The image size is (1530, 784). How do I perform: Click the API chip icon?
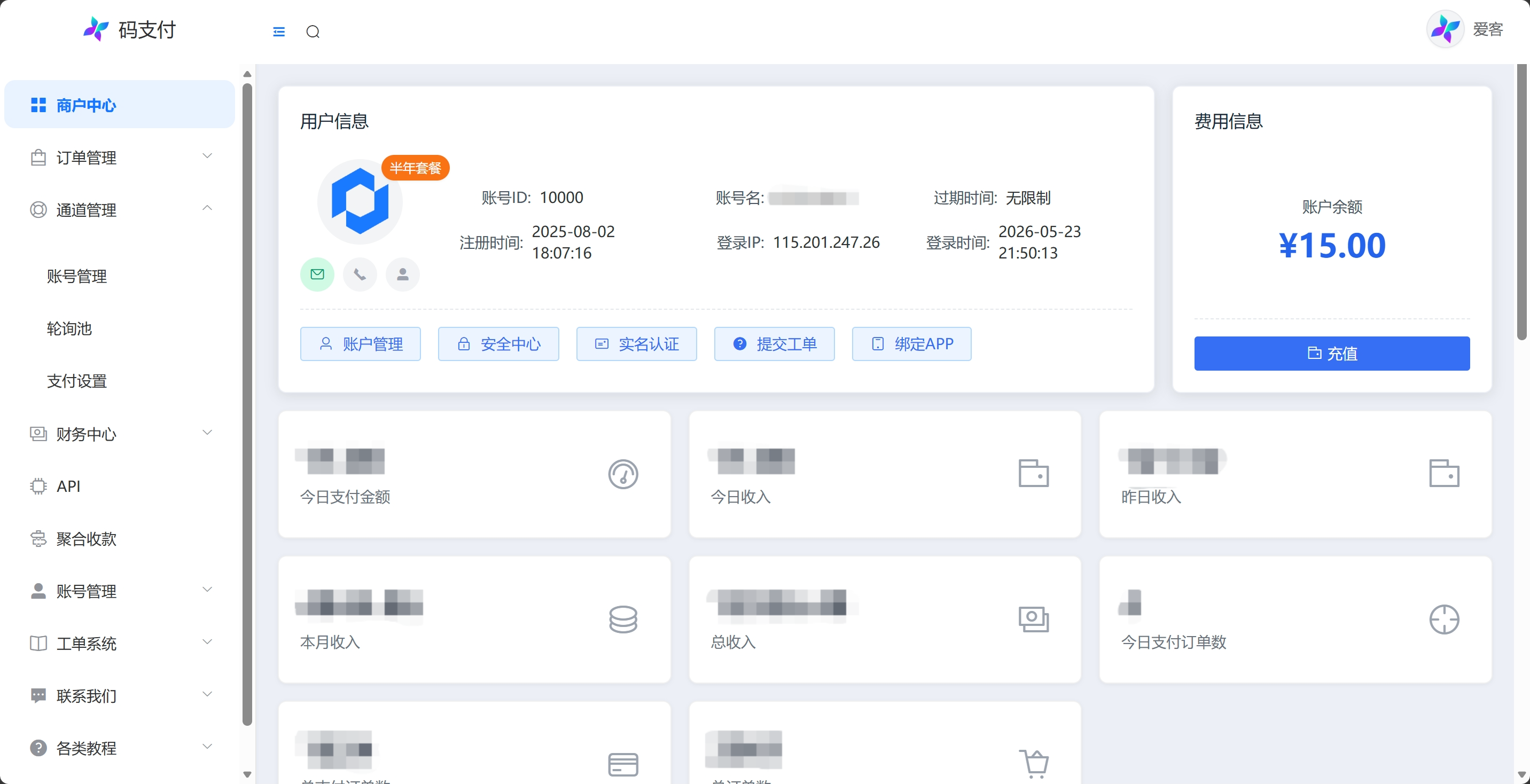point(38,487)
